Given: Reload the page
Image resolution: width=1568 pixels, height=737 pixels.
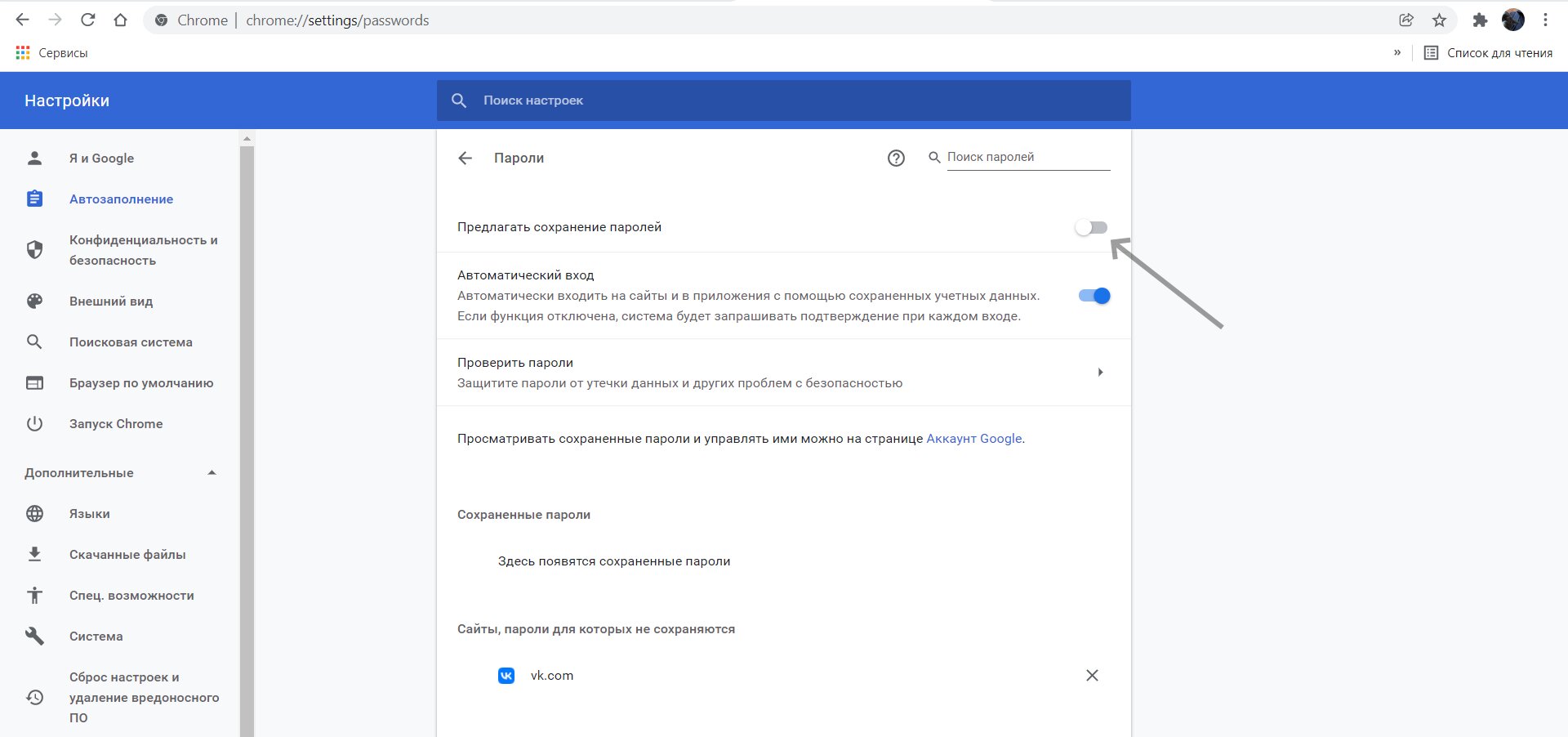Looking at the screenshot, I should click(x=88, y=20).
